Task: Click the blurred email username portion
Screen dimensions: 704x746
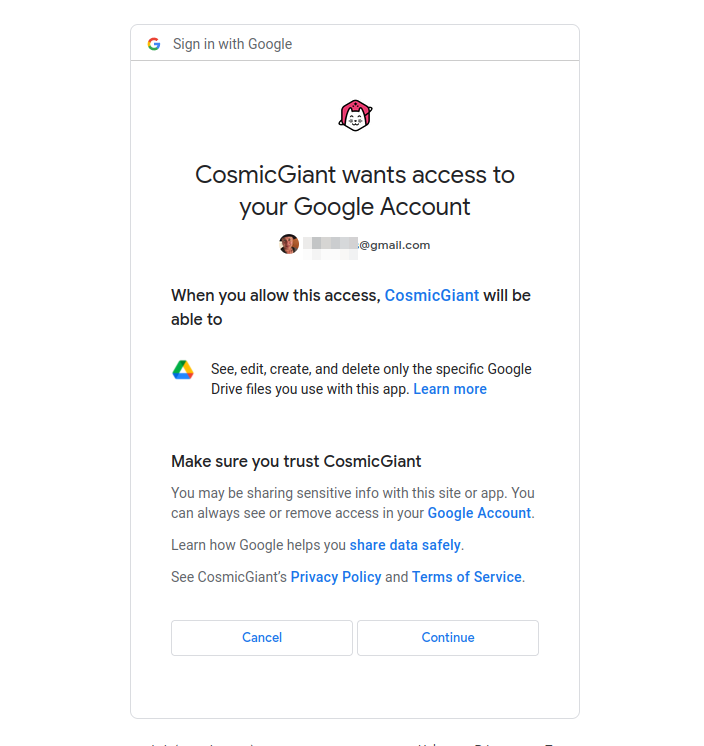Action: [x=330, y=245]
